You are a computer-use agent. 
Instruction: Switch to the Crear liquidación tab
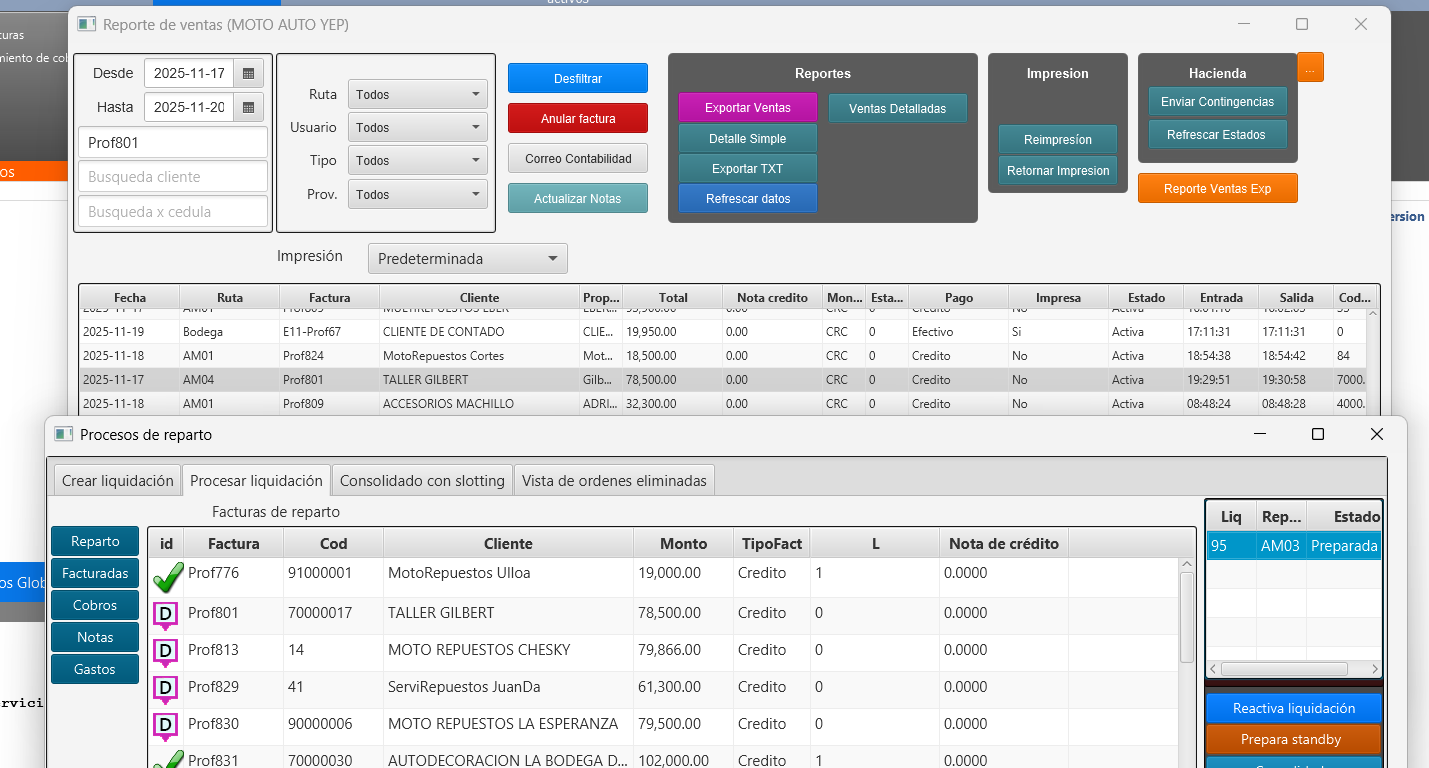click(117, 481)
